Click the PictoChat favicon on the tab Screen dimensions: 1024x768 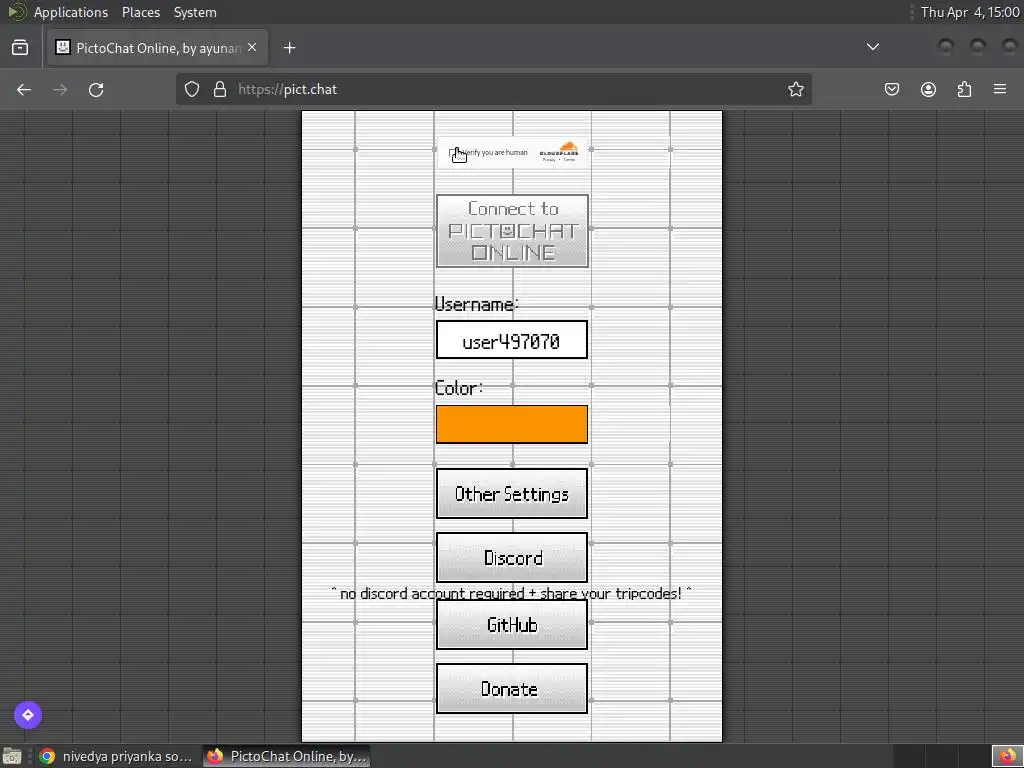point(63,47)
